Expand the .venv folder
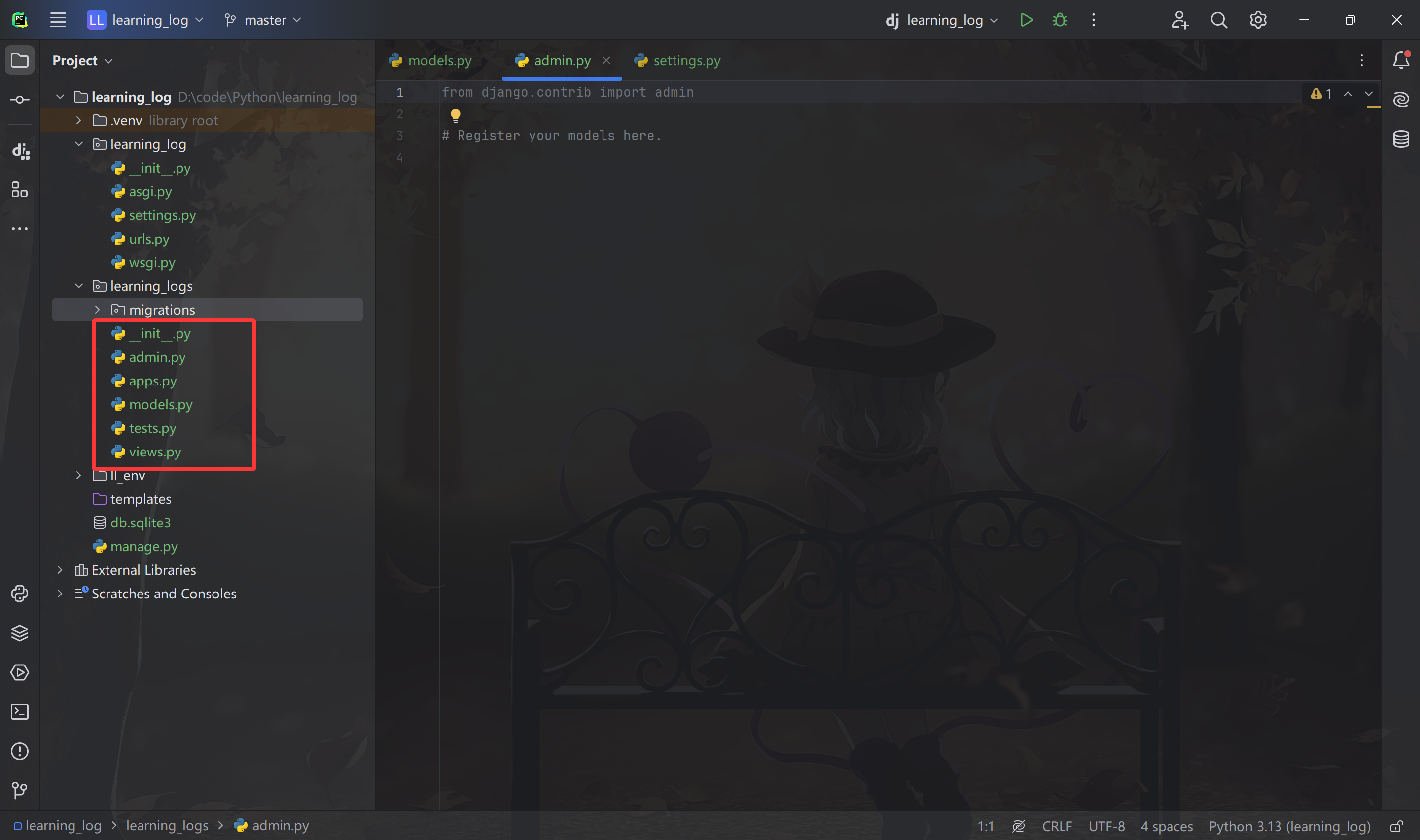 79,121
